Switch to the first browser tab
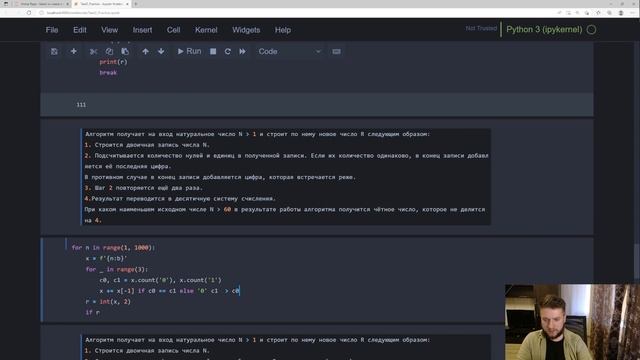 (x=41, y=4)
